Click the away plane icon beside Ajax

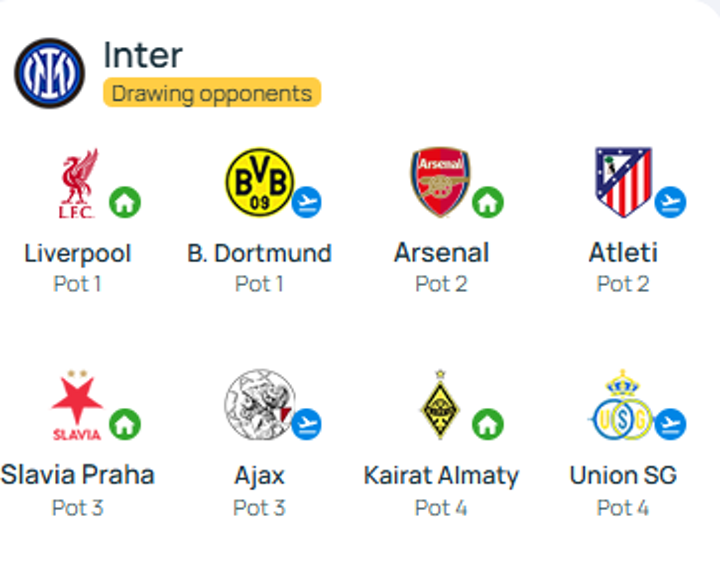pos(307,424)
